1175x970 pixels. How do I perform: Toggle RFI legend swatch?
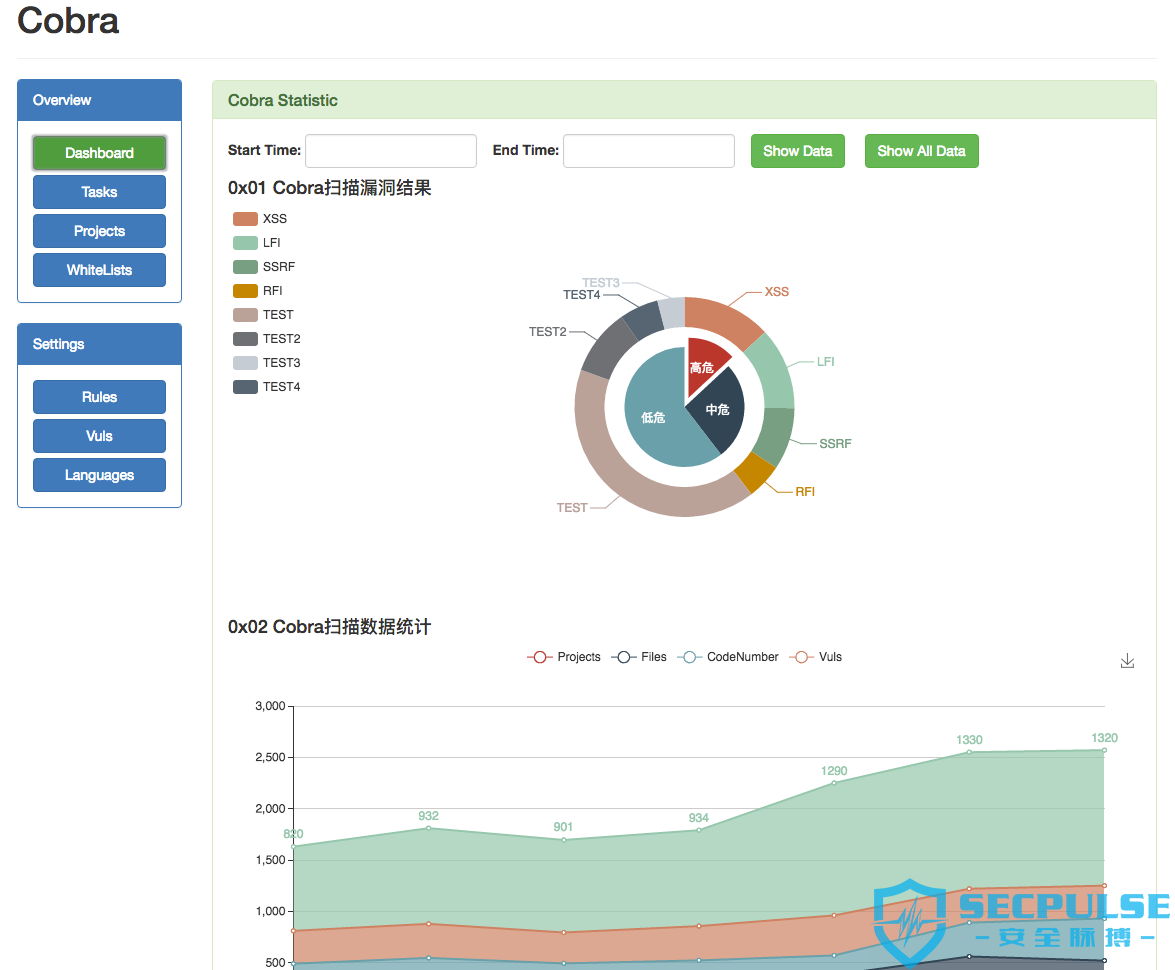click(x=245, y=291)
